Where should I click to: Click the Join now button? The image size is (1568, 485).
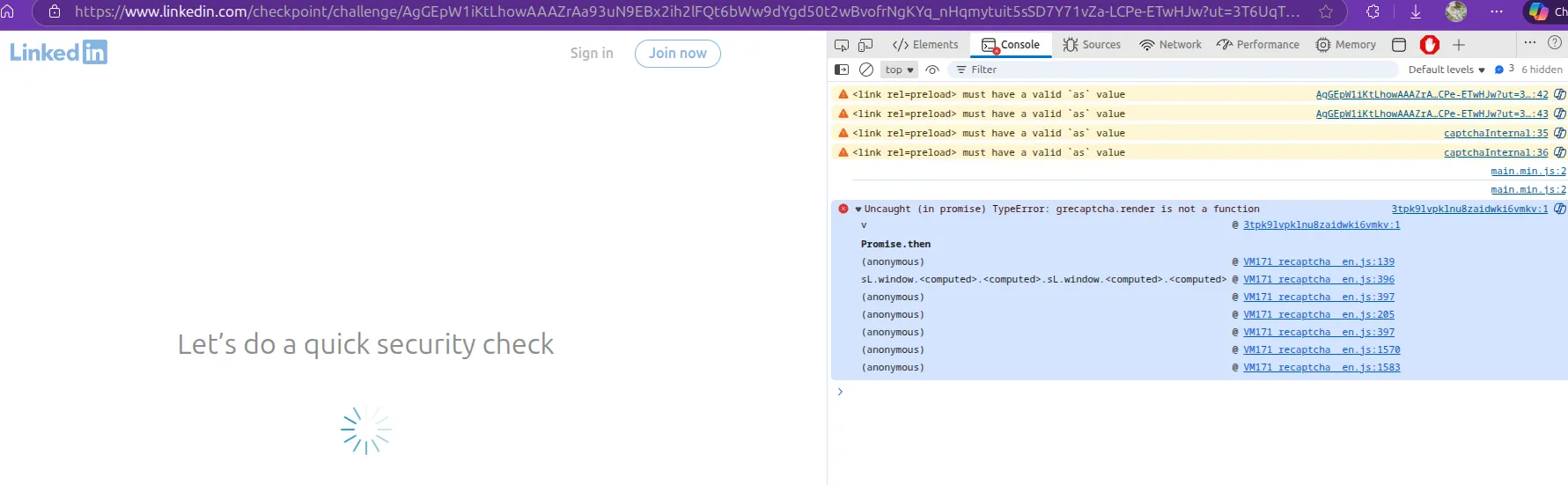pos(678,54)
